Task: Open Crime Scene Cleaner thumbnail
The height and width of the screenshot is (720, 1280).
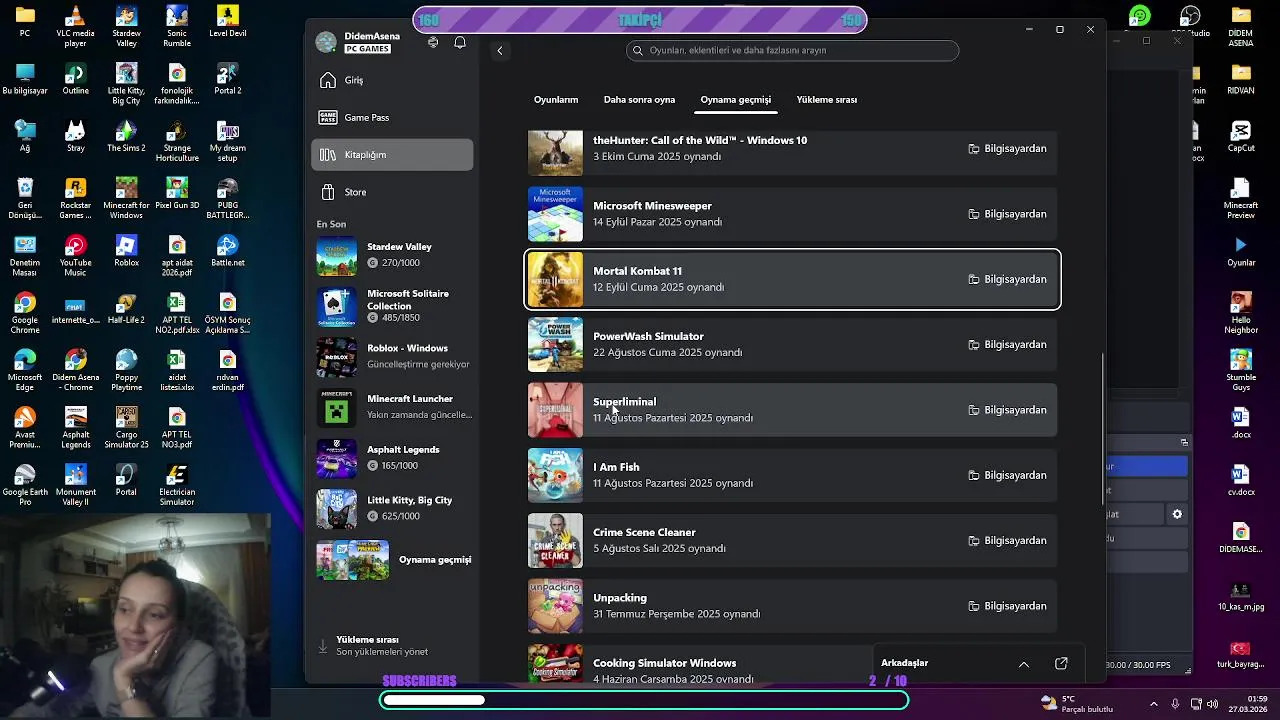Action: 555,540
